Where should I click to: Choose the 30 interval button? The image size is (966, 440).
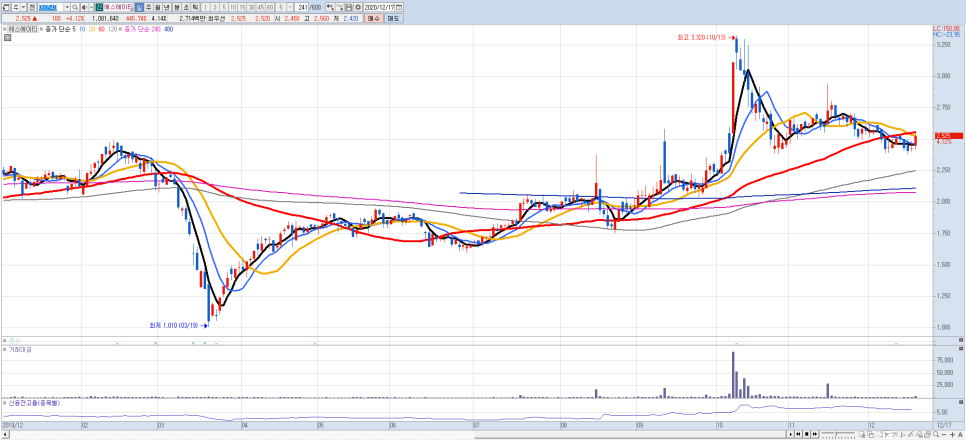pyautogui.click(x=251, y=7)
